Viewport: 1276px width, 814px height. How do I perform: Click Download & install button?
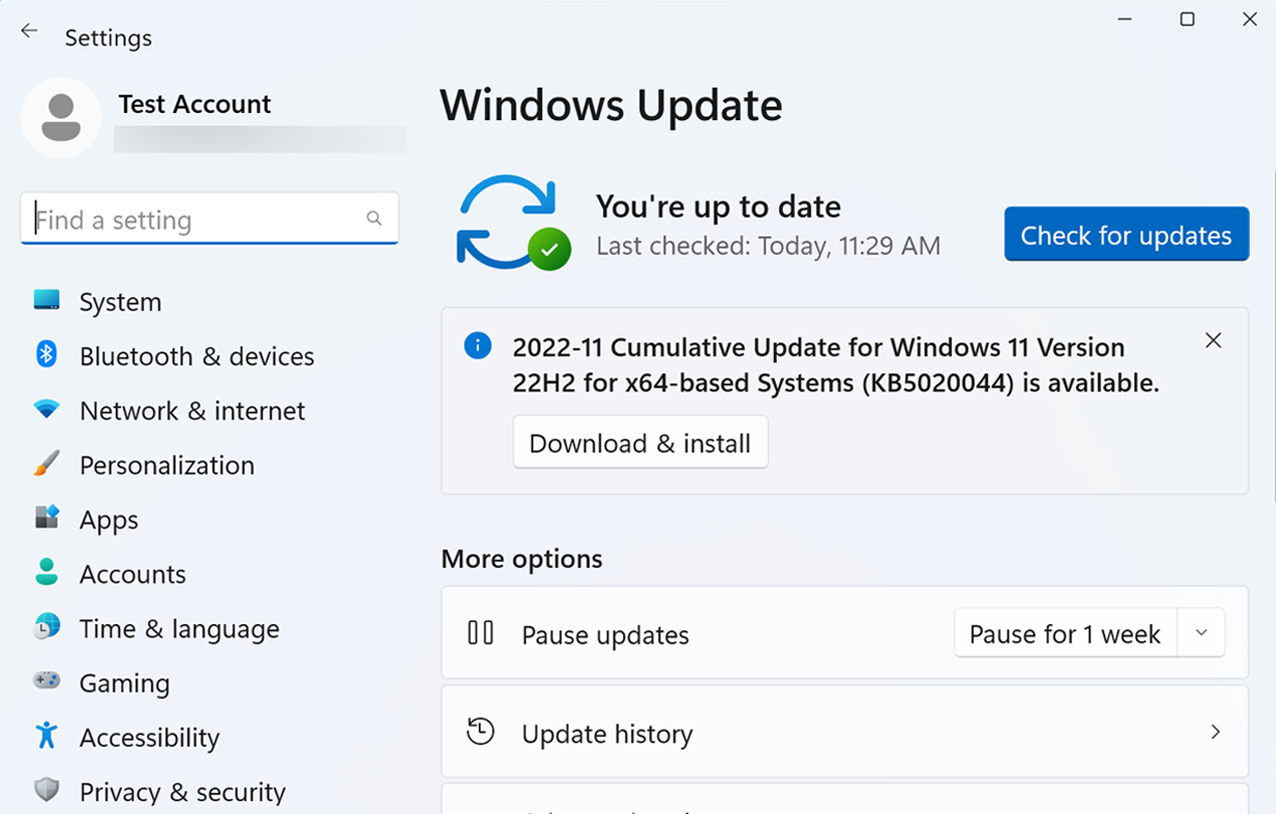coord(640,442)
